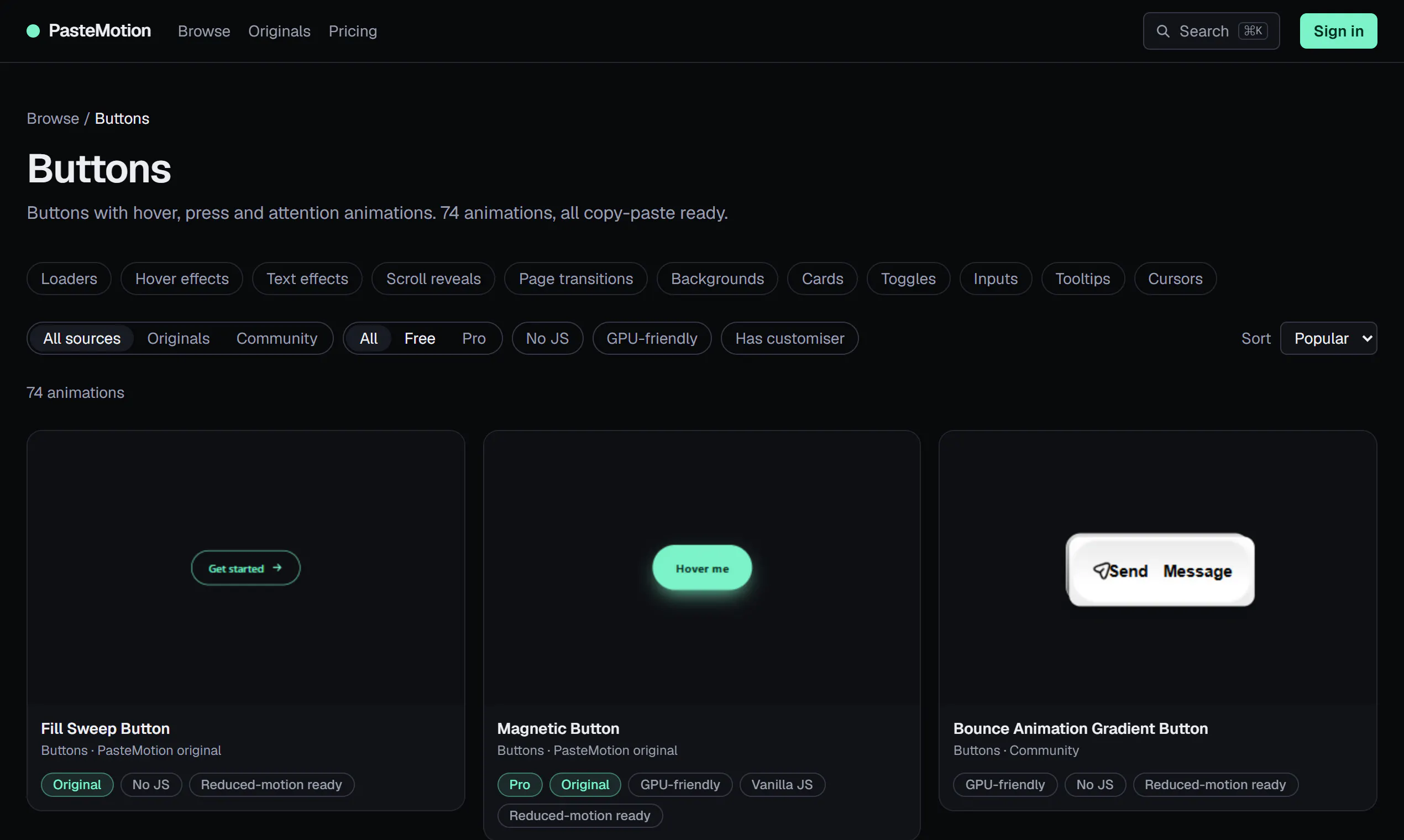Choose the Pro pricing filter
The width and height of the screenshot is (1404, 840).
[474, 339]
